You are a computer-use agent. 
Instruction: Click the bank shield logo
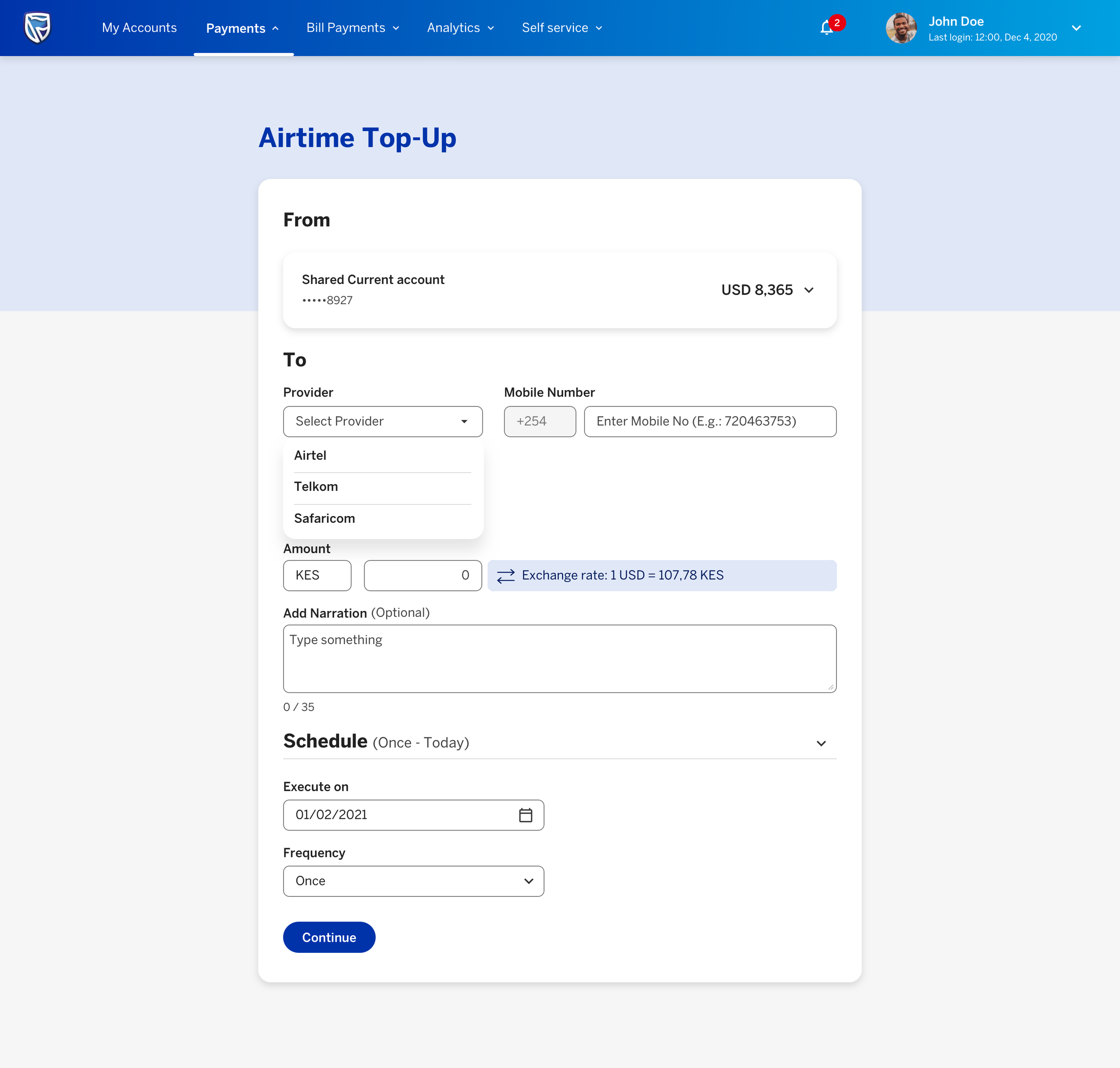(x=38, y=28)
